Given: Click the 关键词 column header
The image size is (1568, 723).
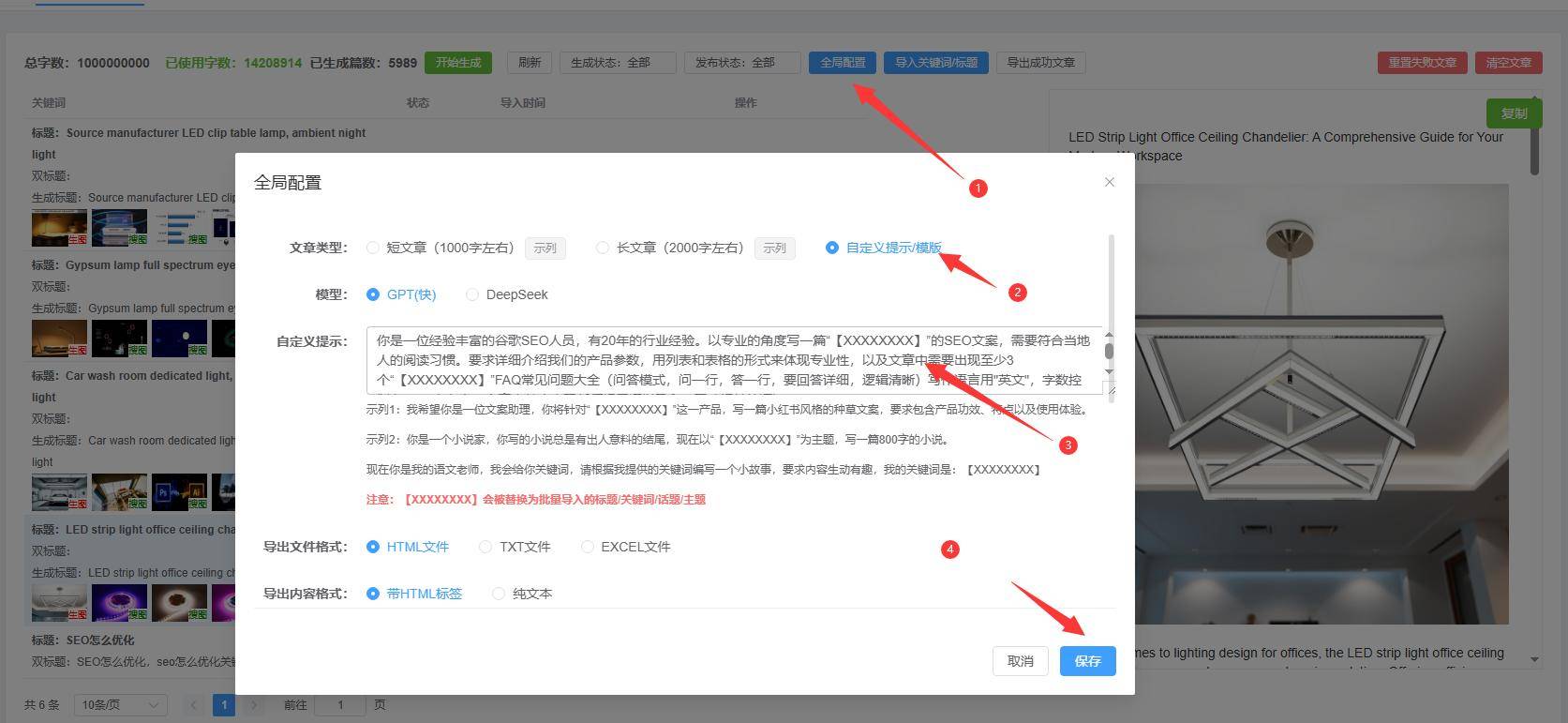Looking at the screenshot, I should coord(49,103).
